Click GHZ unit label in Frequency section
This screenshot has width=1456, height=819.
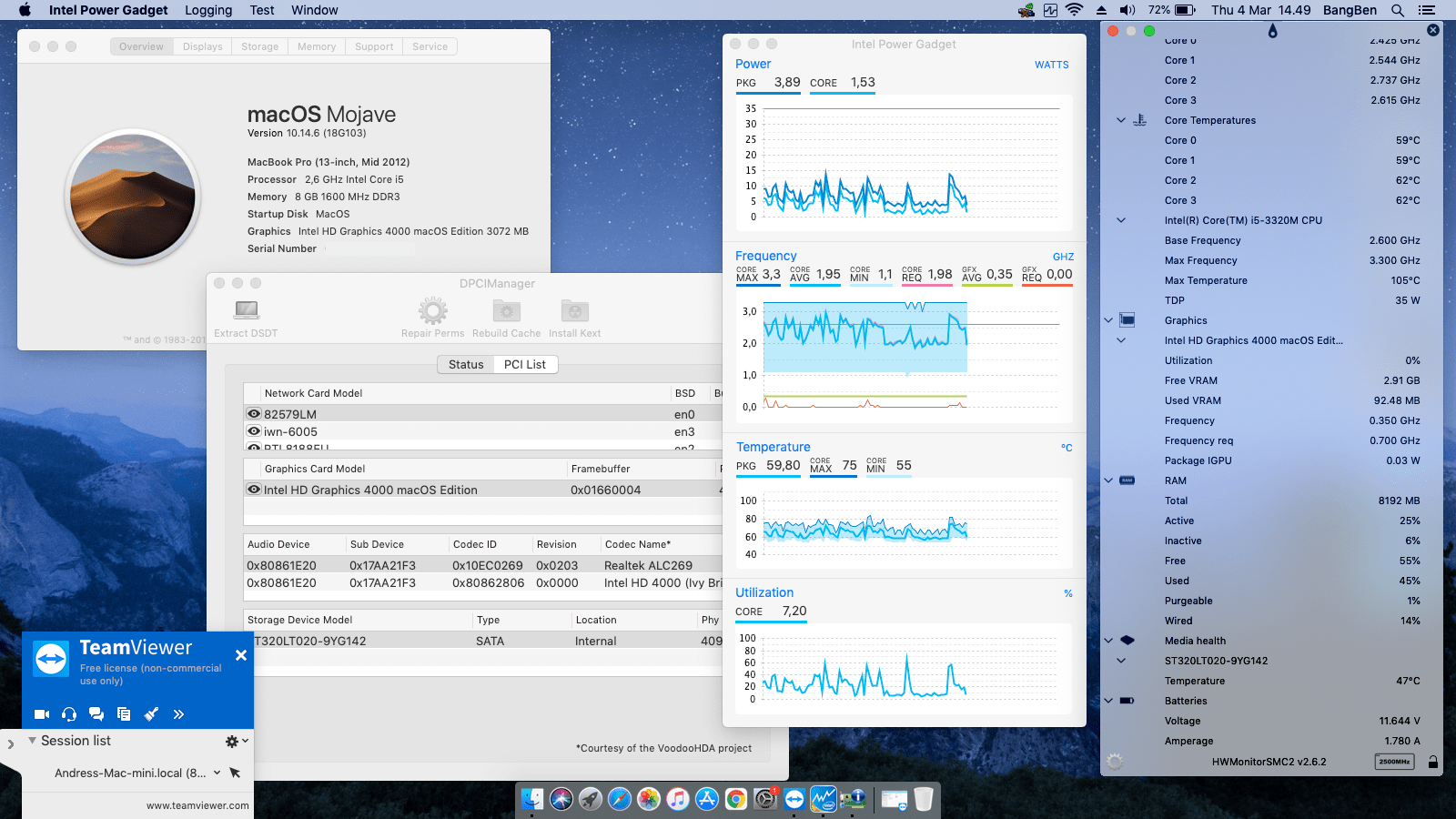coord(1063,257)
